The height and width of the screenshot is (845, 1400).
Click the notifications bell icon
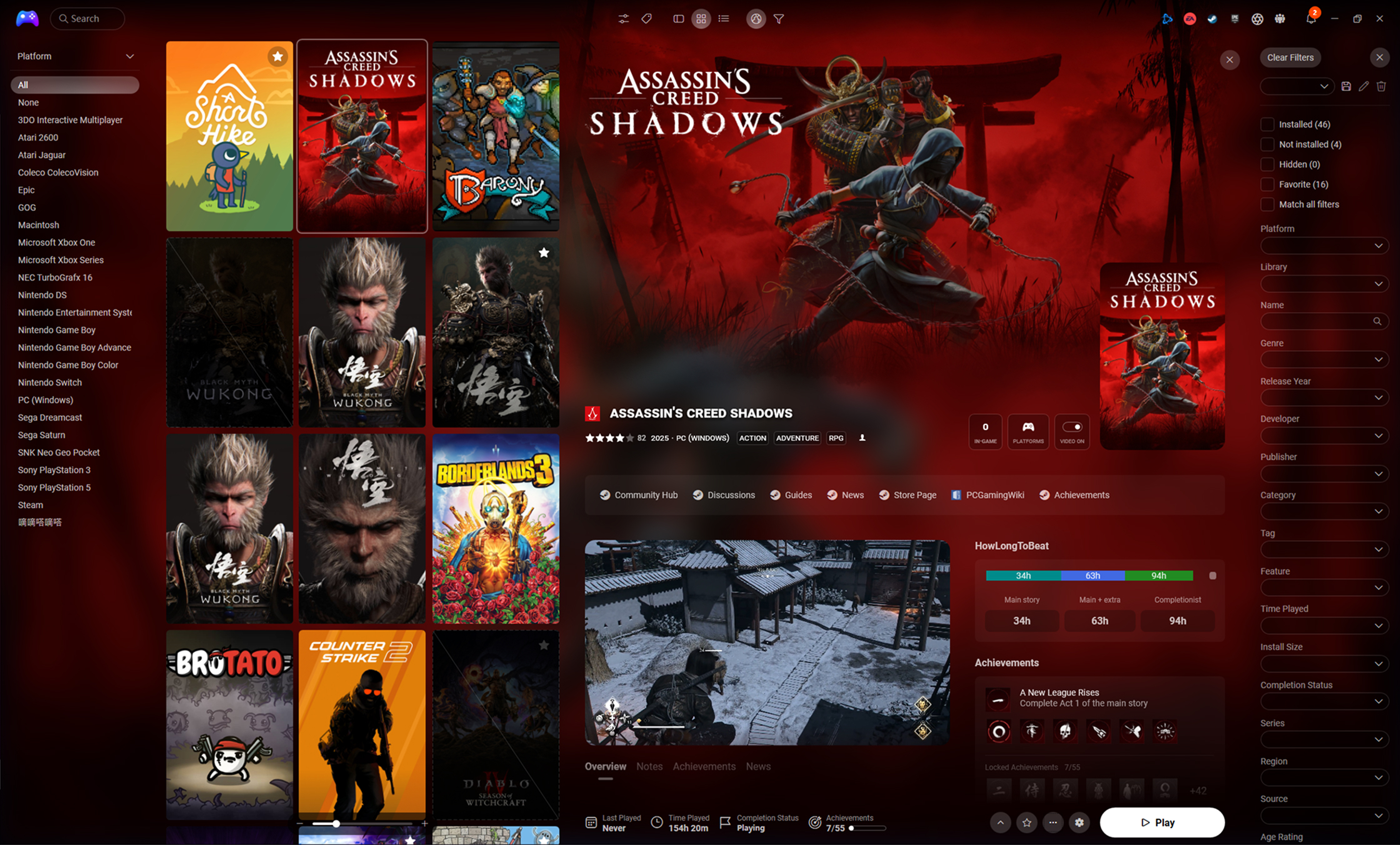tap(1311, 19)
